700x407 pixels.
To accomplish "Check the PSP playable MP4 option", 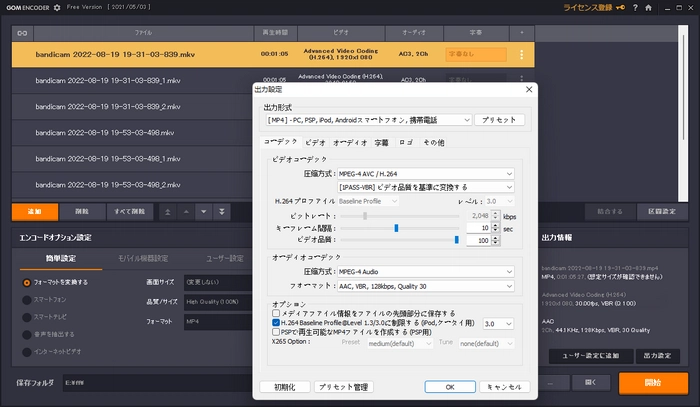I will [x=276, y=335].
